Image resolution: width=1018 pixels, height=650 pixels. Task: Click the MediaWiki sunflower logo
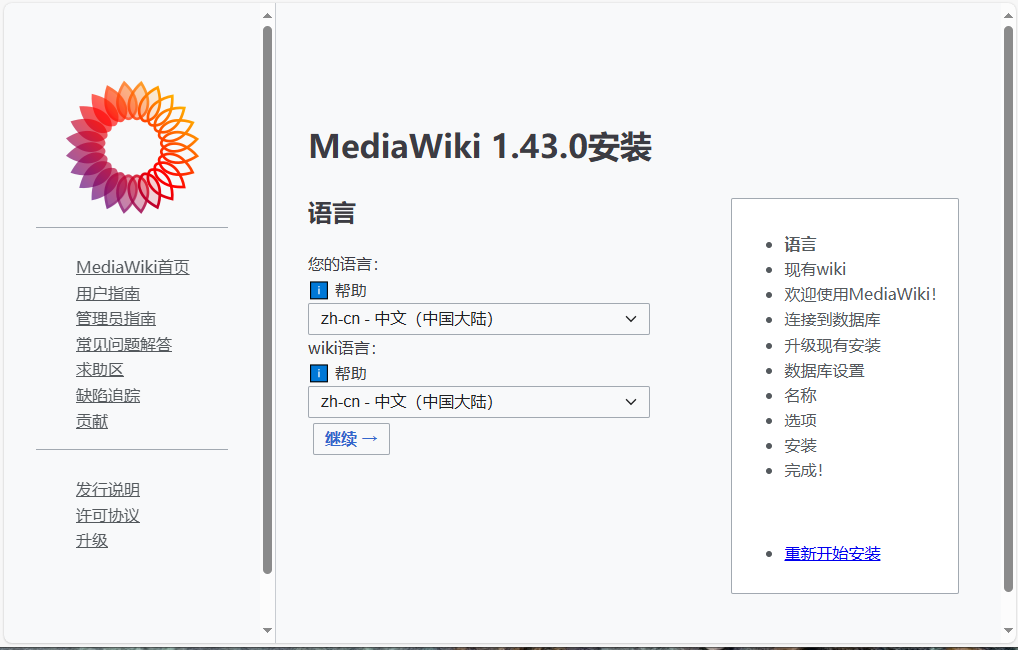tap(132, 147)
